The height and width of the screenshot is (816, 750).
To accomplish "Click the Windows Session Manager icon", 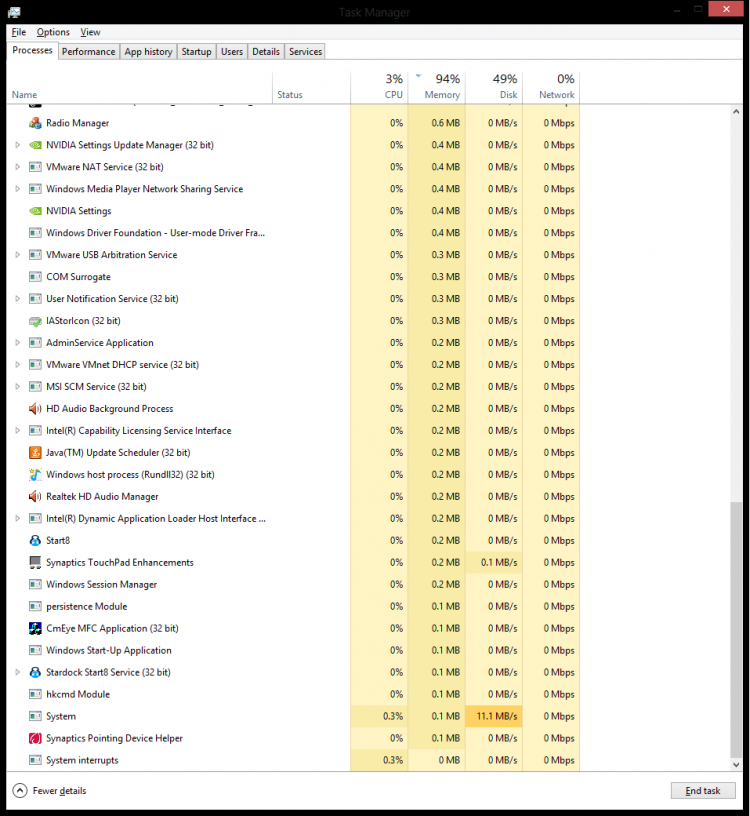I will 35,584.
